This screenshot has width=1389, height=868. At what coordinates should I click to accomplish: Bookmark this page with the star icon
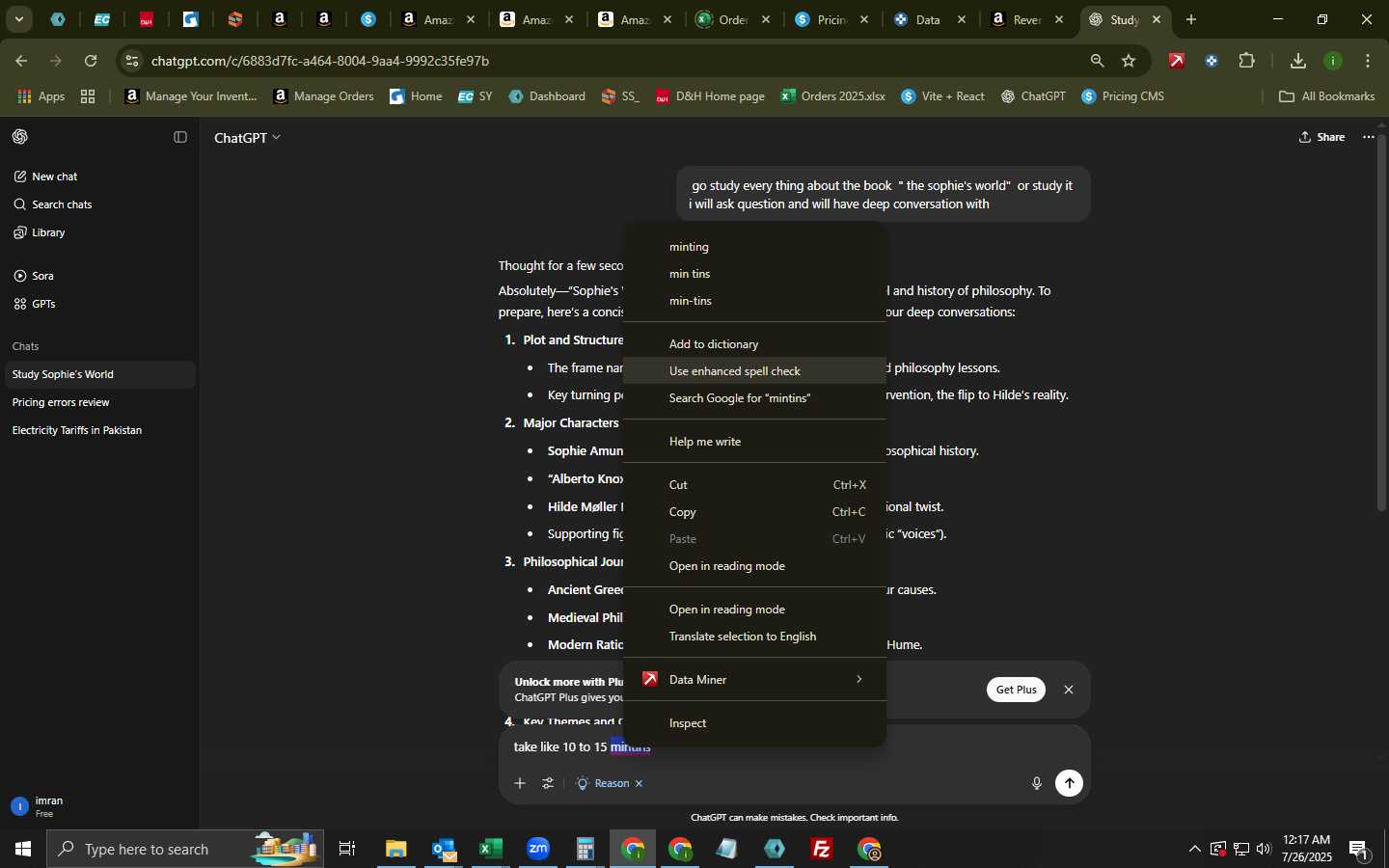coord(1129,61)
